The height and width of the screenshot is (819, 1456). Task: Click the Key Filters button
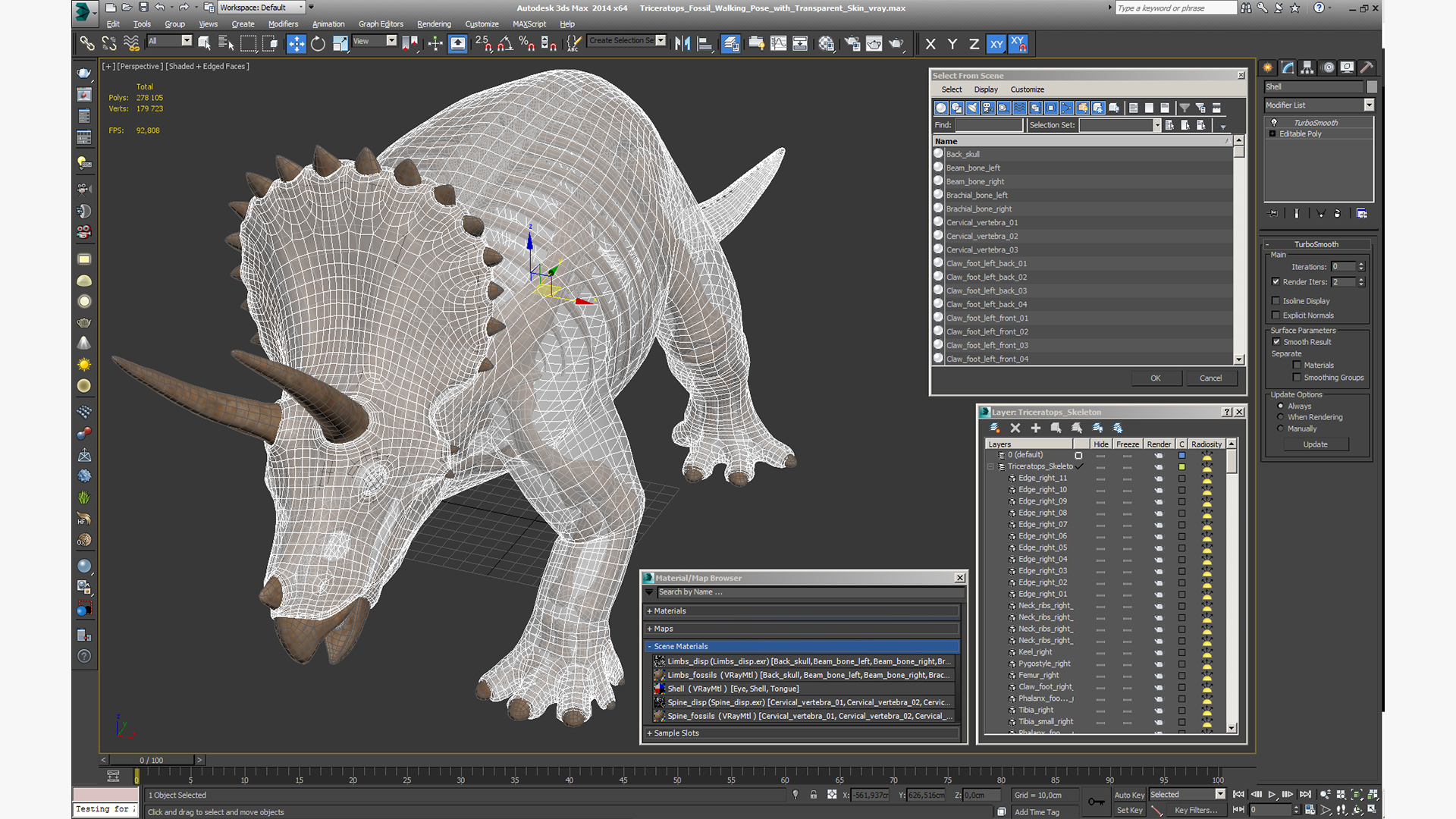point(1196,810)
